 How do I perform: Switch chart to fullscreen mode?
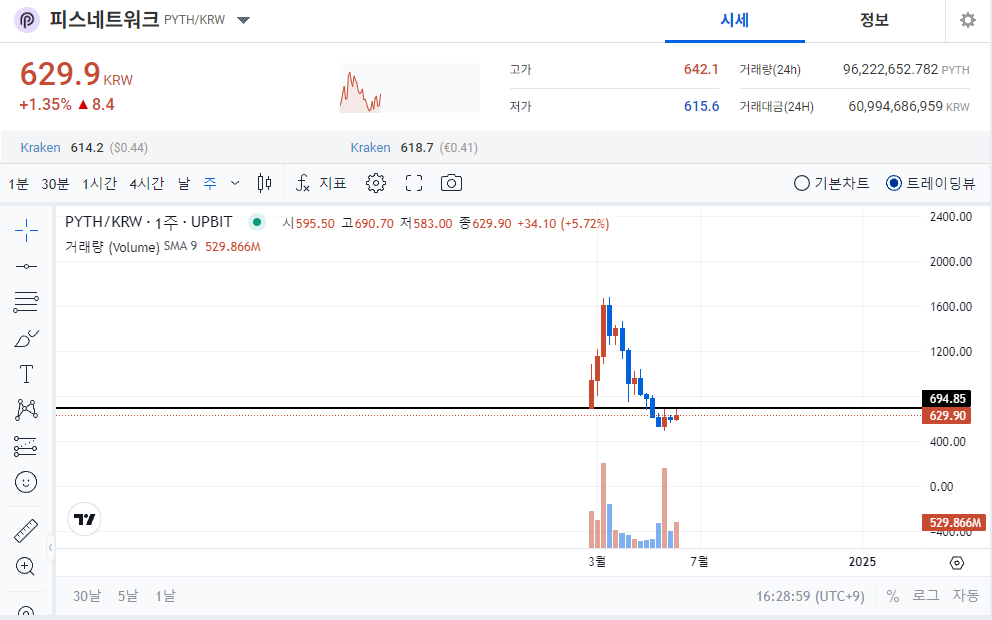[x=414, y=183]
